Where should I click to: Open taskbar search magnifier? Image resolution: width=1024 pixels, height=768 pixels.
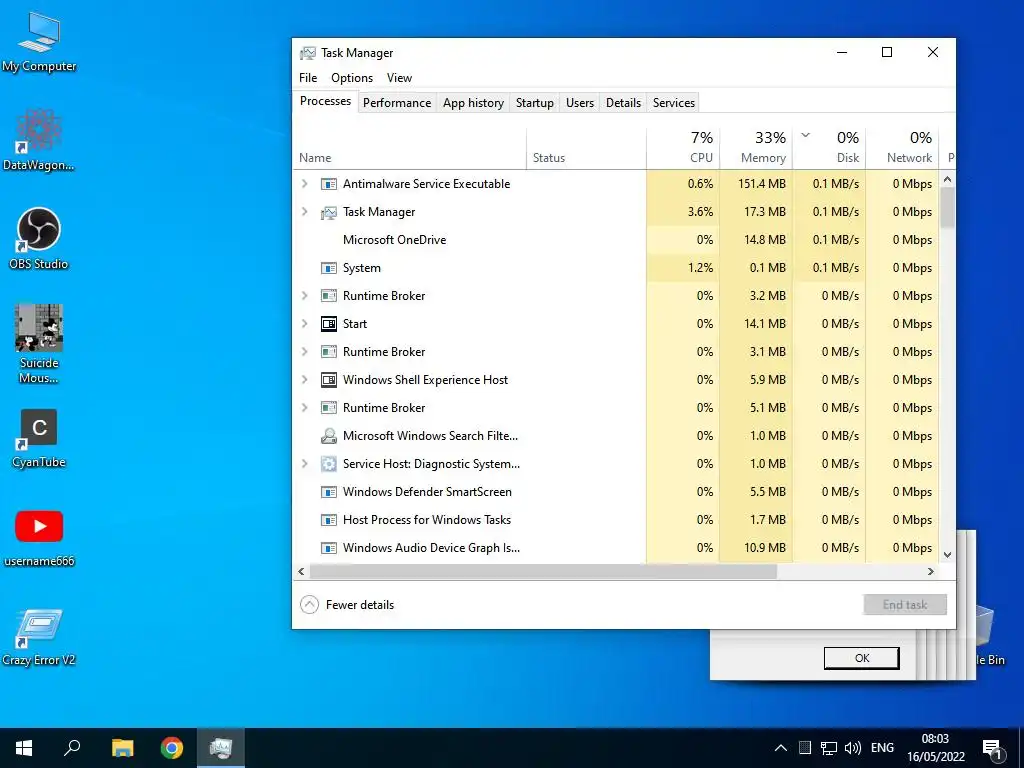[x=72, y=748]
